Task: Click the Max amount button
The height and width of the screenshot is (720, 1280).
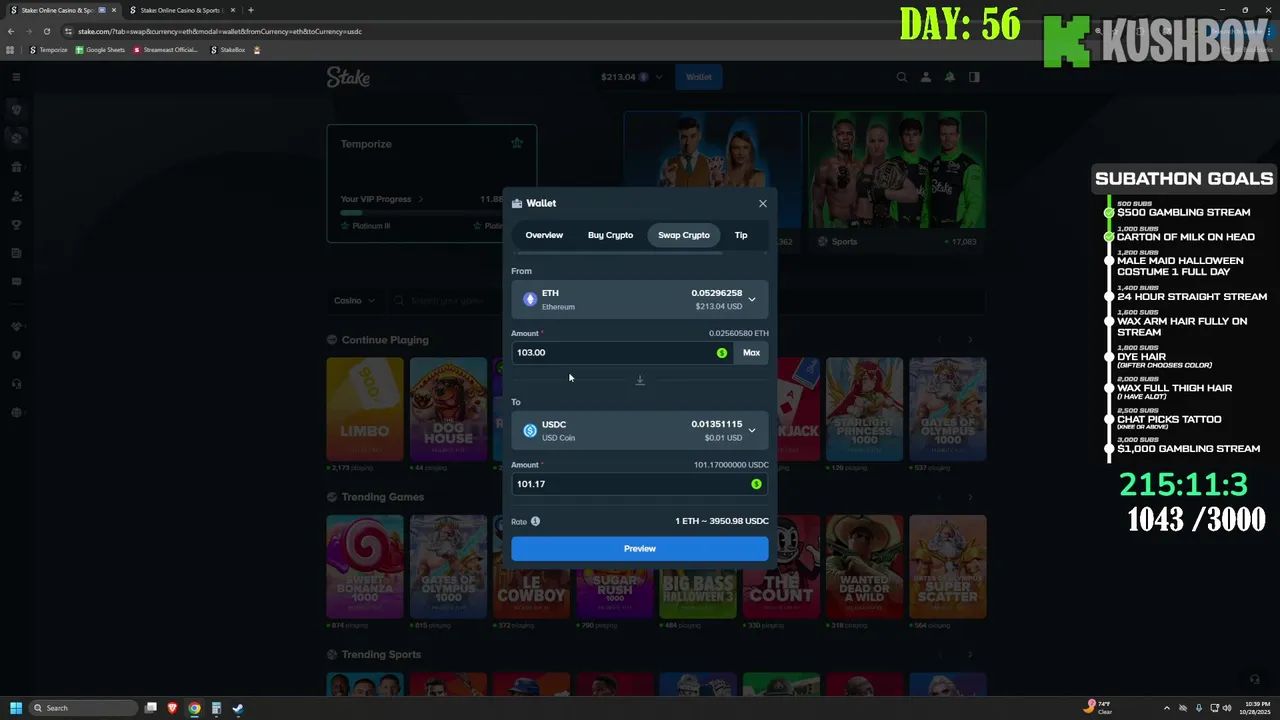Action: click(751, 352)
